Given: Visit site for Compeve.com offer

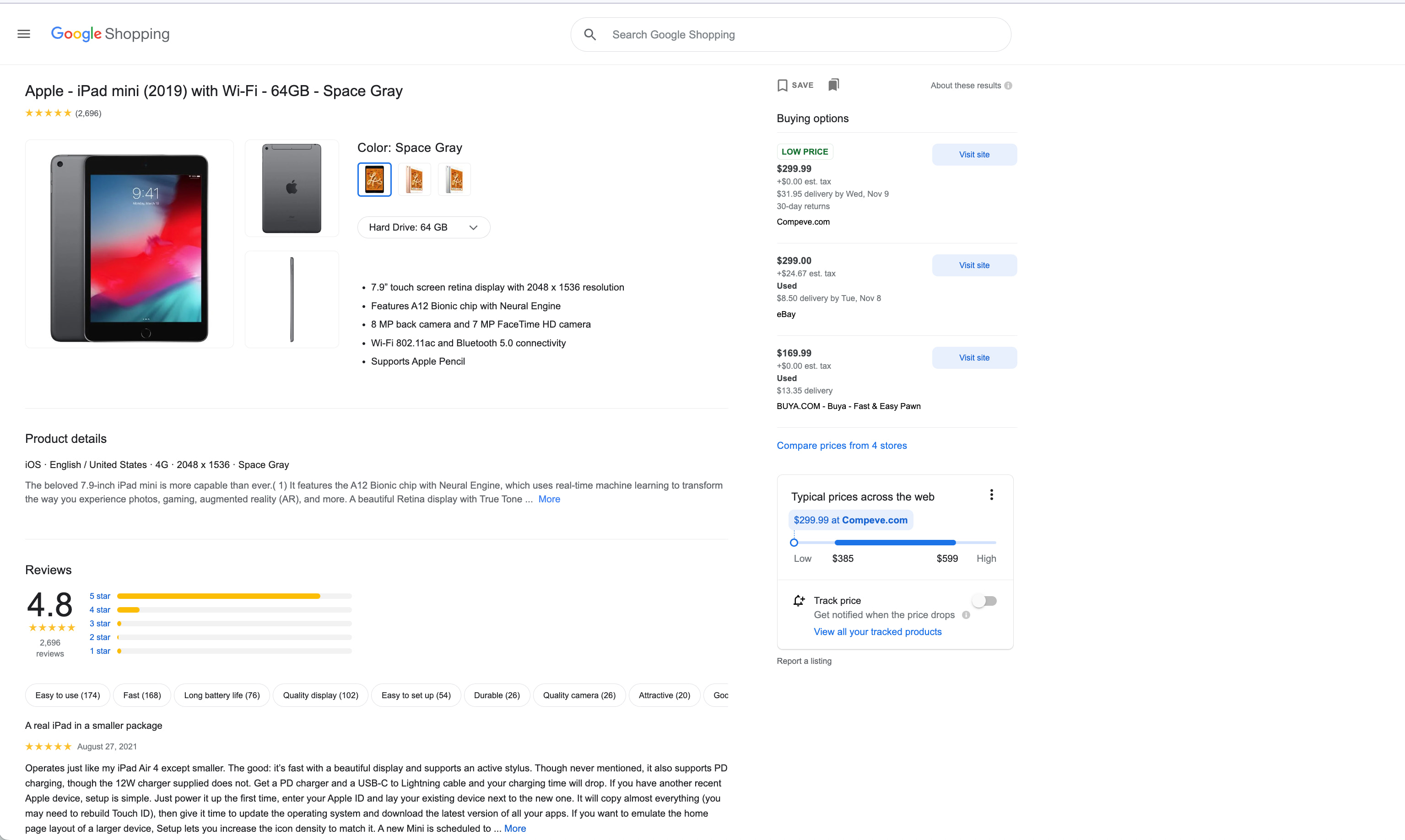Looking at the screenshot, I should [x=973, y=155].
